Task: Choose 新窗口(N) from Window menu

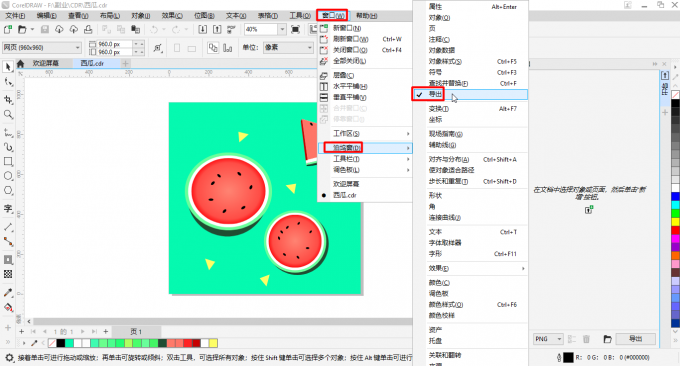Action: 365,28
